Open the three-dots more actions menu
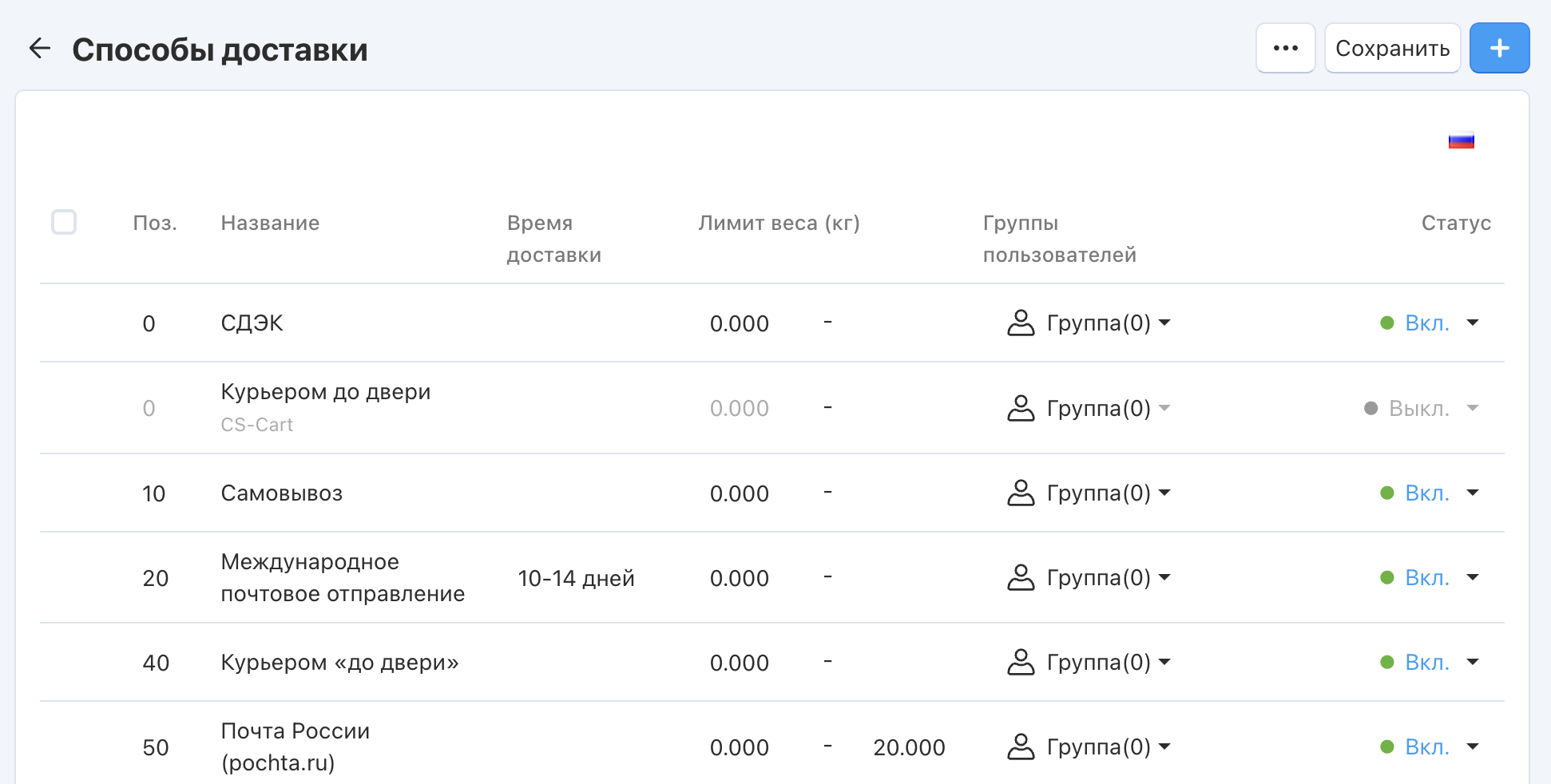 point(1285,49)
